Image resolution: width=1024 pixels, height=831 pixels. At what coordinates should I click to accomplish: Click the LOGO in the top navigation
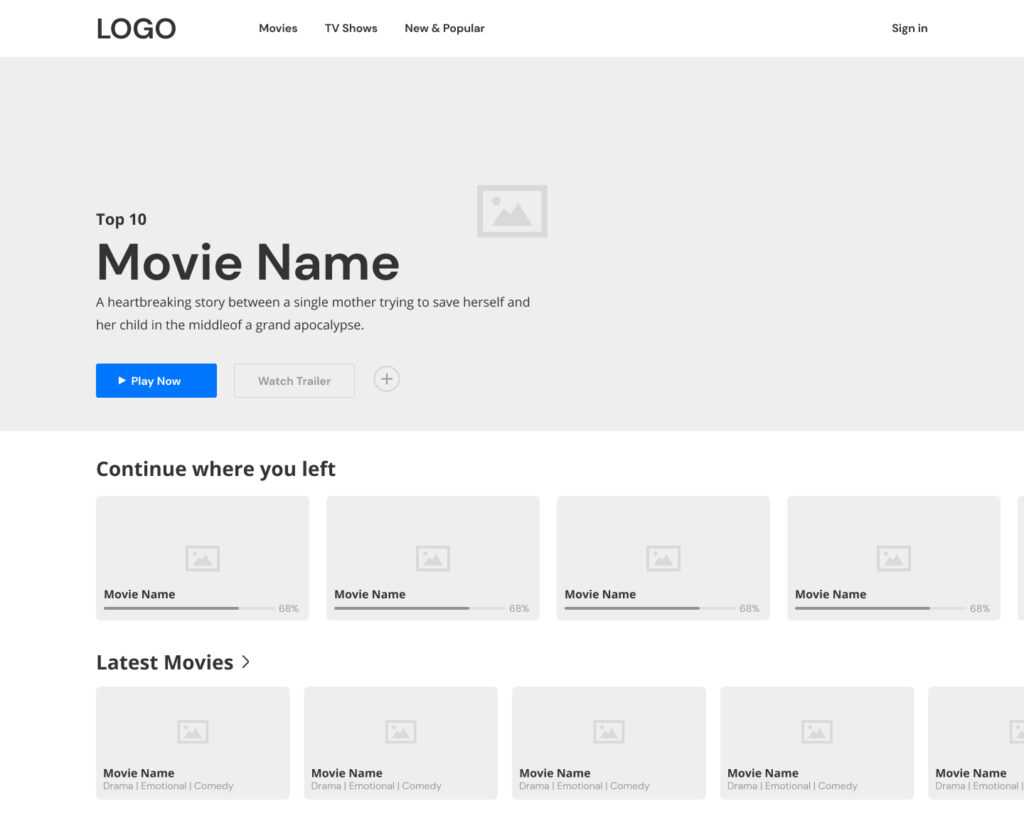[135, 28]
